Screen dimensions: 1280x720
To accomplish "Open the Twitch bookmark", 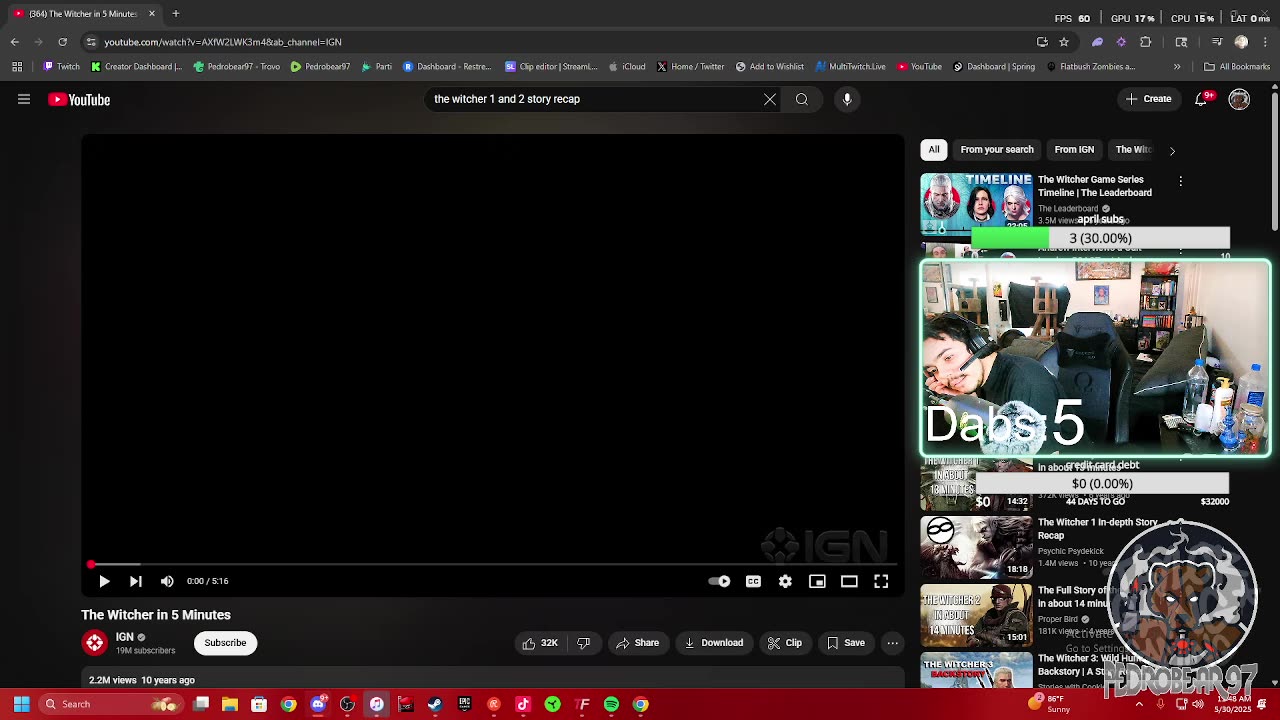I will click(x=62, y=67).
